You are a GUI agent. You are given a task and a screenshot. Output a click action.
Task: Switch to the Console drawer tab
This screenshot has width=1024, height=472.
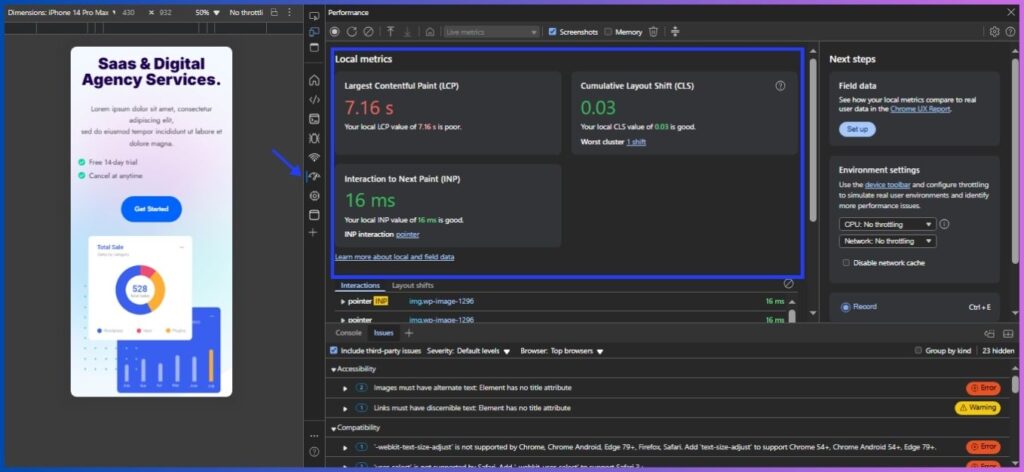(348, 333)
